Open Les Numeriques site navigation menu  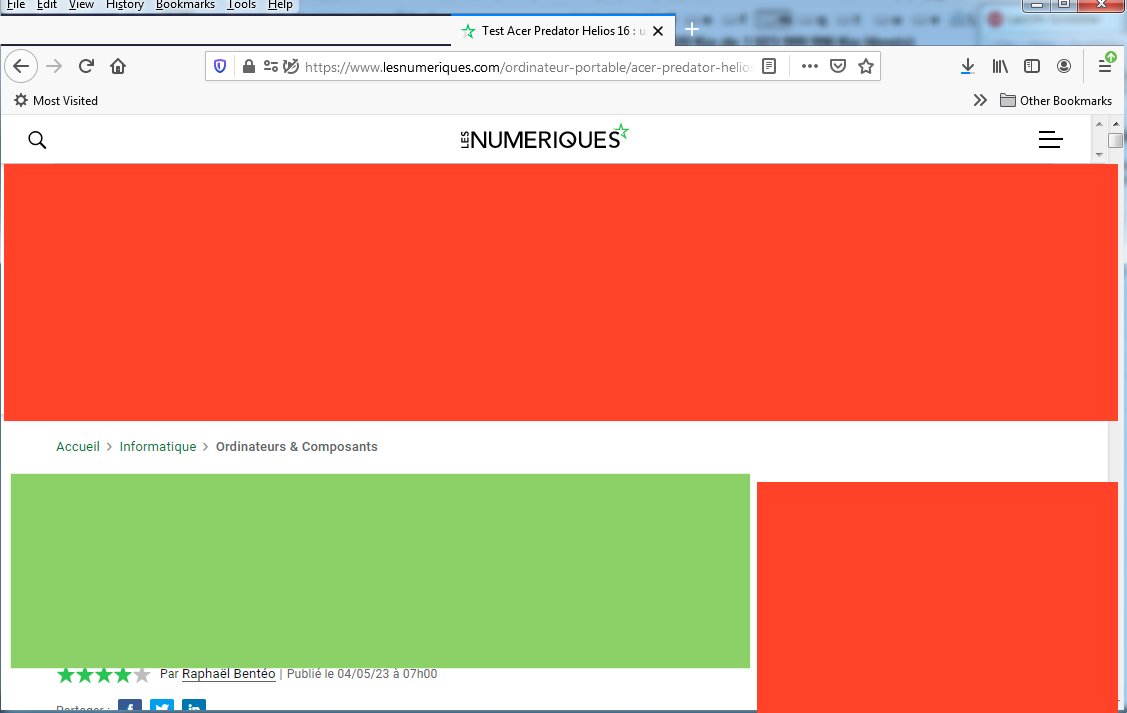pos(1050,139)
